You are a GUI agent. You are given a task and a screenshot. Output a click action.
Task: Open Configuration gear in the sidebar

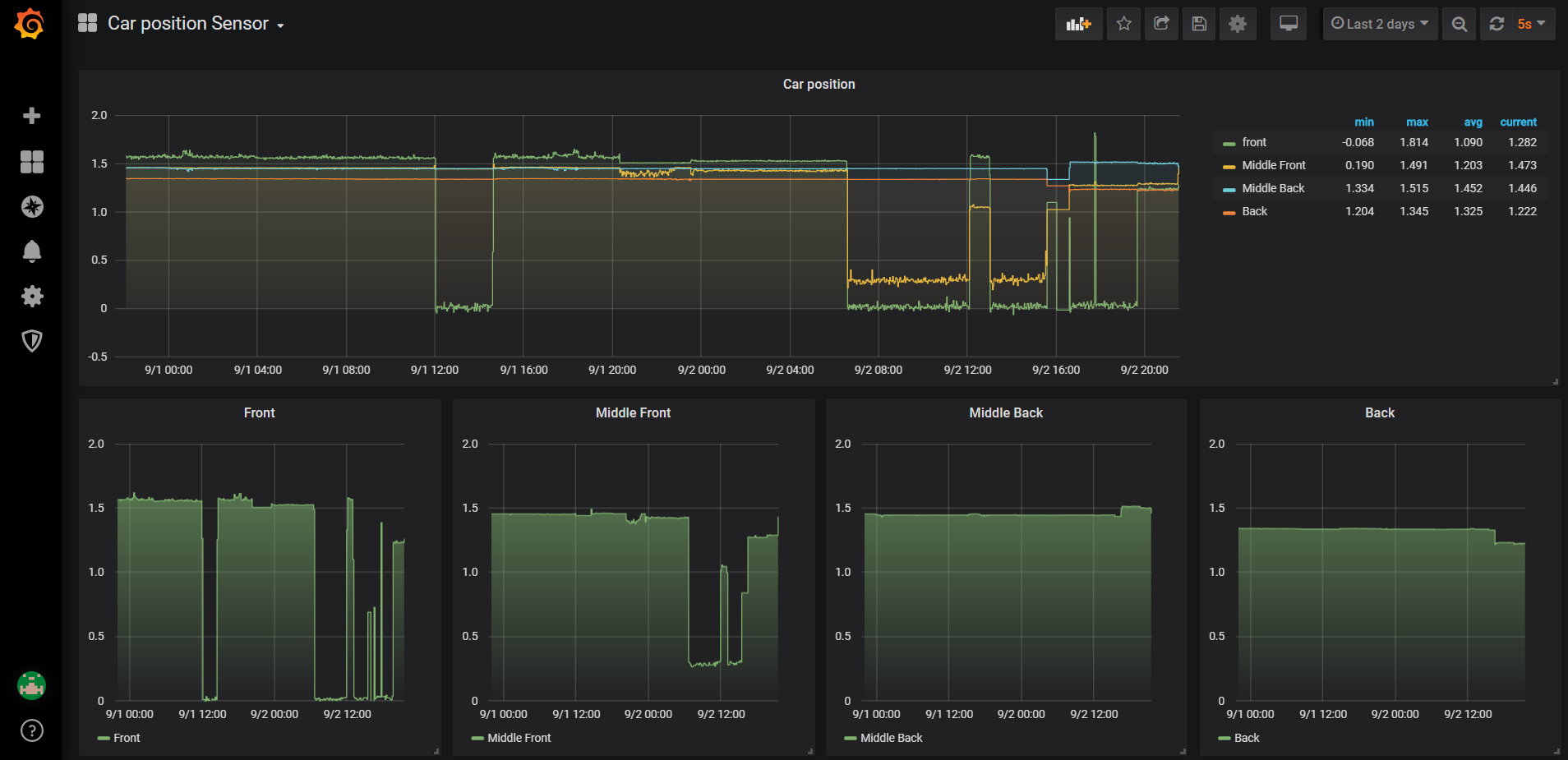click(x=32, y=296)
